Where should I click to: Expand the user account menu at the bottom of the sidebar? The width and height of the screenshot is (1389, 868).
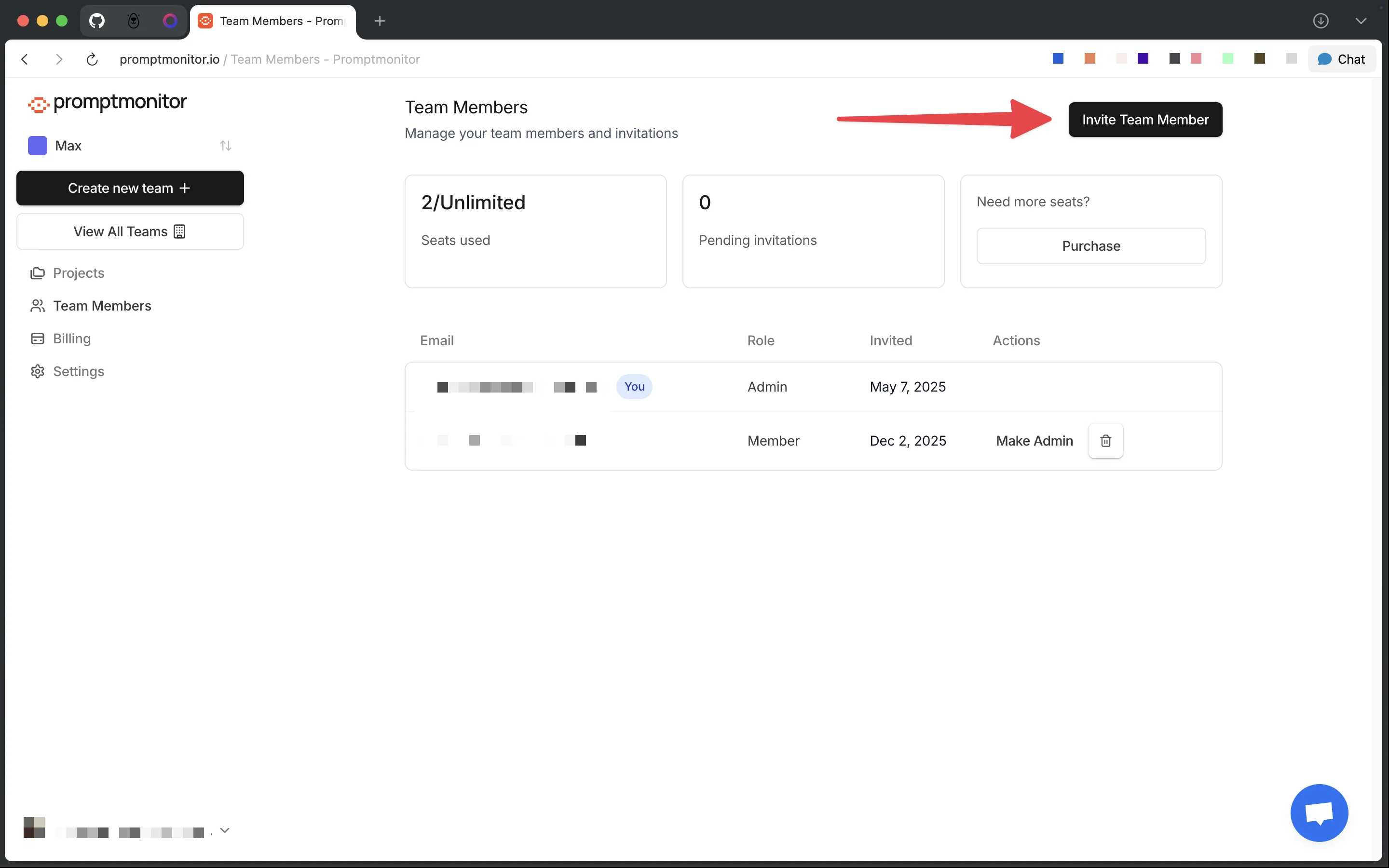(x=224, y=830)
